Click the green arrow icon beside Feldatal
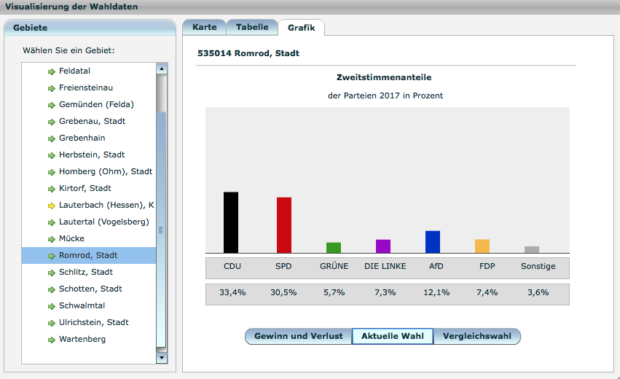Image resolution: width=620 pixels, height=379 pixels. point(51,72)
